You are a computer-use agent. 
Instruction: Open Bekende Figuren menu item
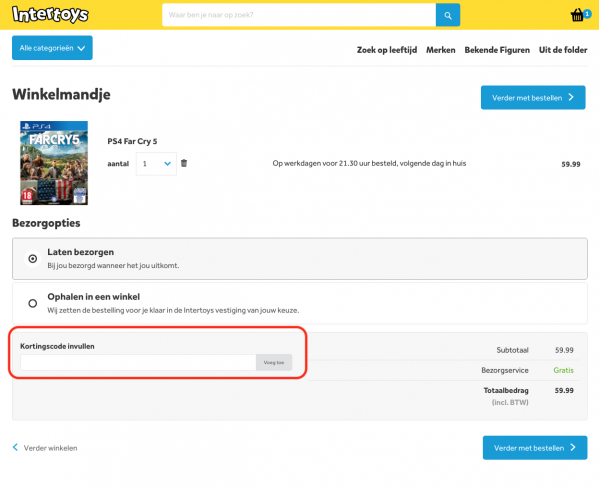click(497, 50)
